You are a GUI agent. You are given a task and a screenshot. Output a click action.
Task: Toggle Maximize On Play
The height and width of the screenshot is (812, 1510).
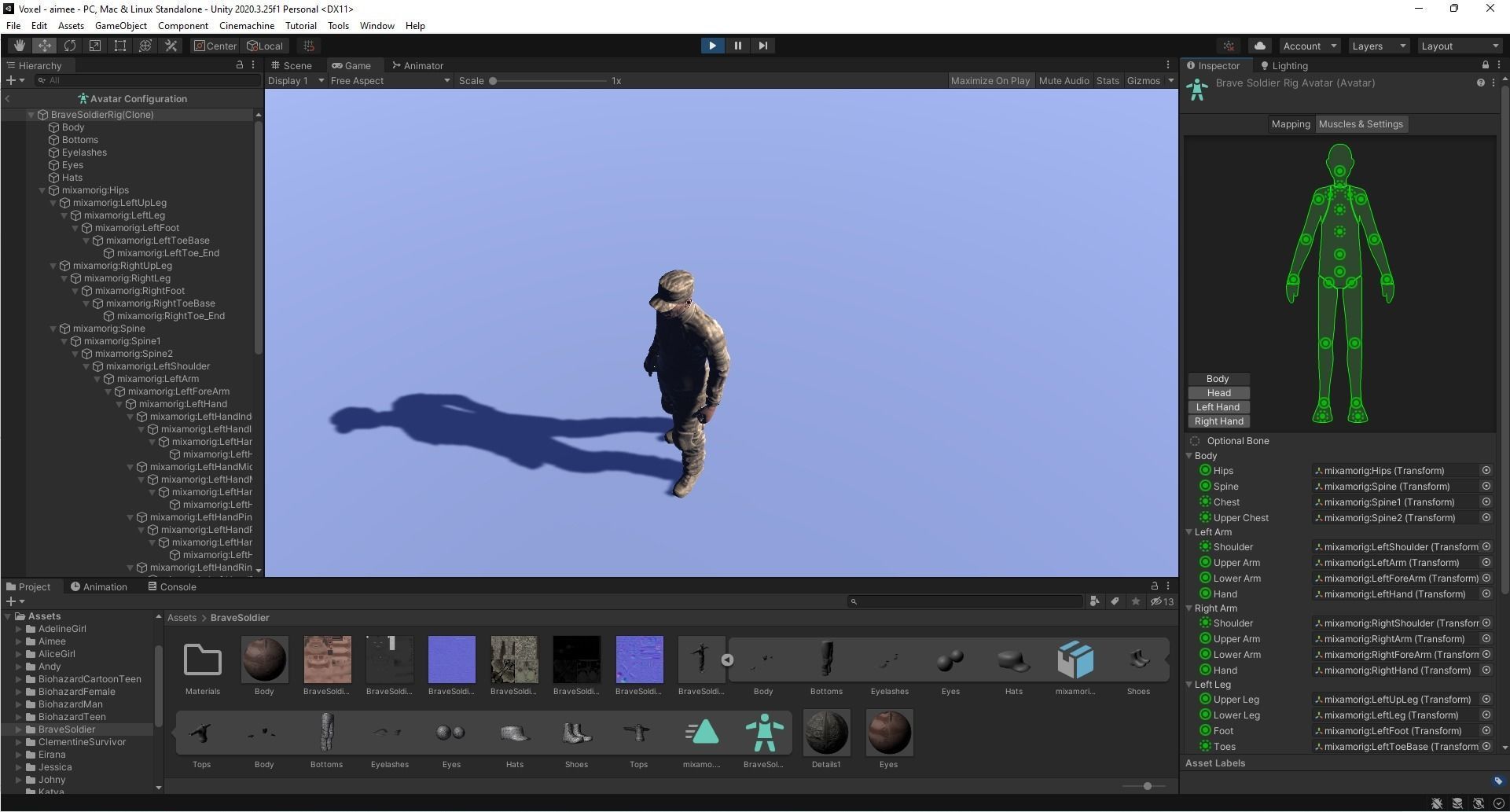990,79
